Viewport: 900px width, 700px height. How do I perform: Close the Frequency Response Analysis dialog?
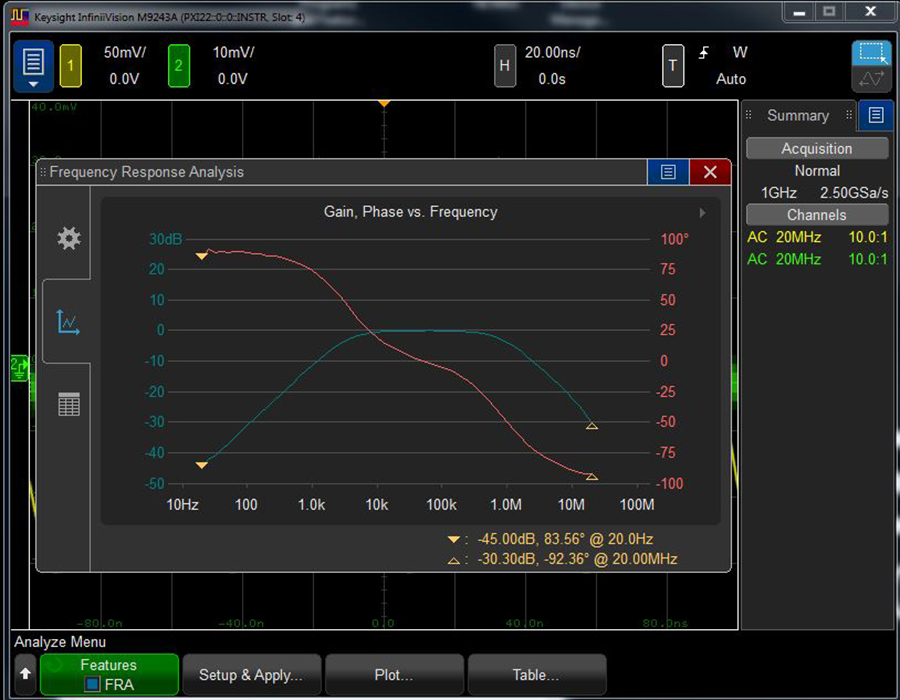pyautogui.click(x=710, y=172)
